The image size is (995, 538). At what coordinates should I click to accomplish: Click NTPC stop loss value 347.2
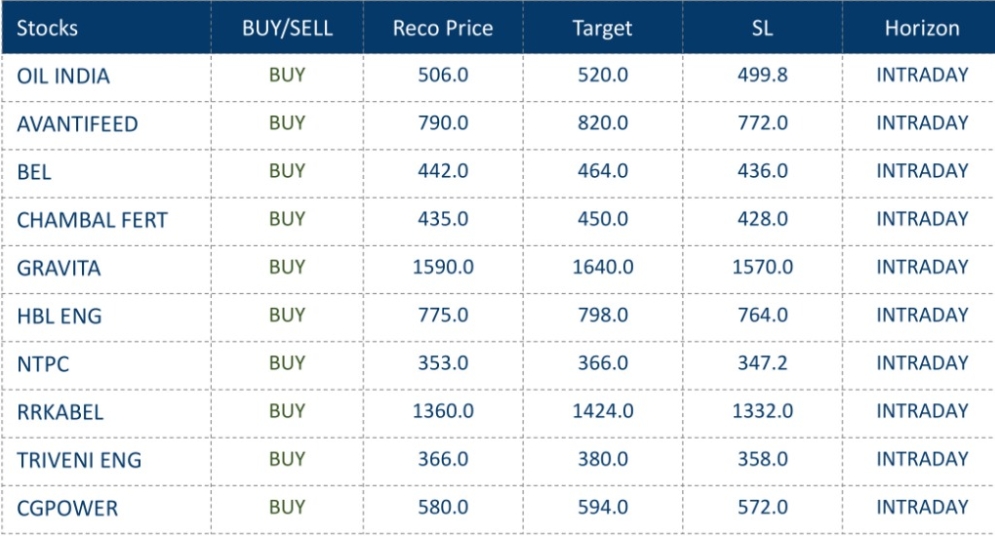tap(762, 363)
